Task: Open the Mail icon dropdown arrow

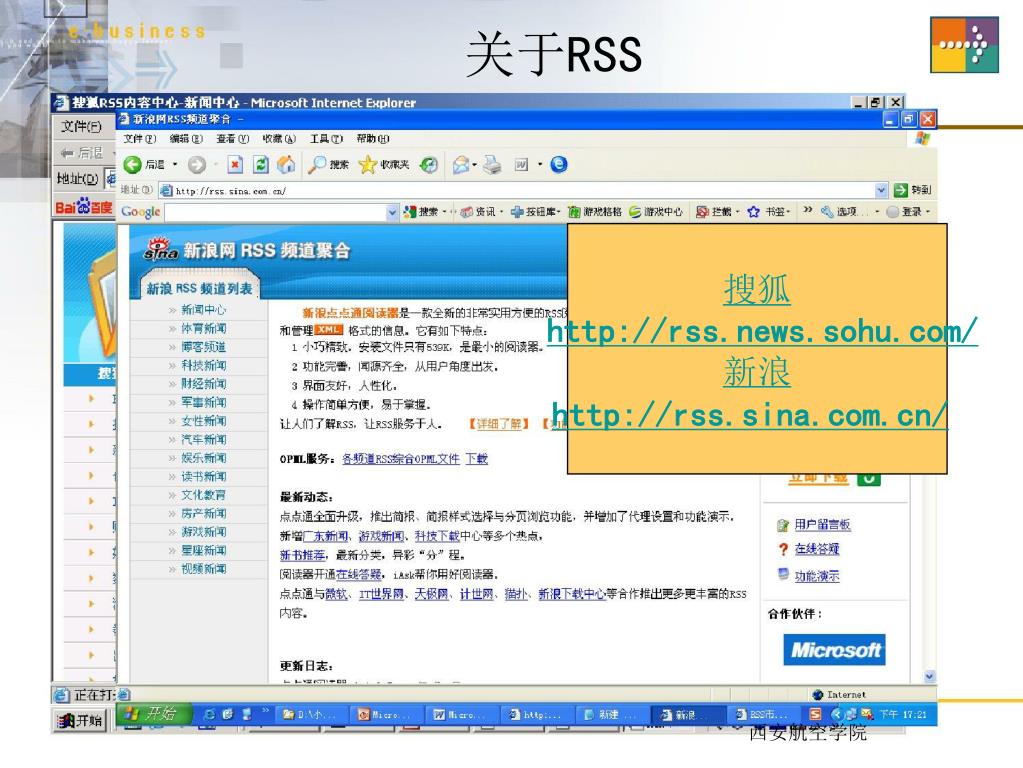Action: tap(474, 164)
